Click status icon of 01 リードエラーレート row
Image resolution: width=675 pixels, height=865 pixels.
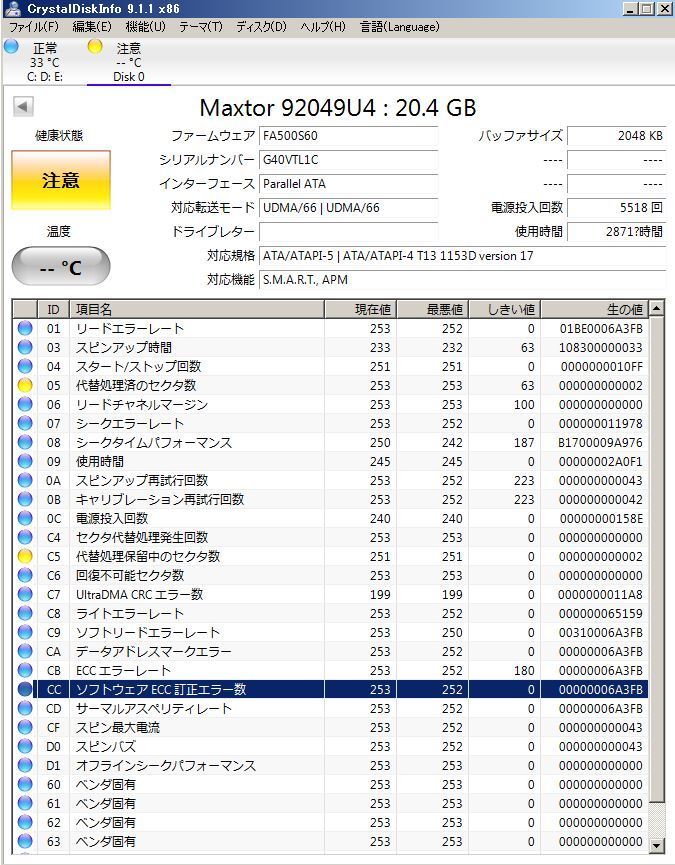tap(25, 328)
